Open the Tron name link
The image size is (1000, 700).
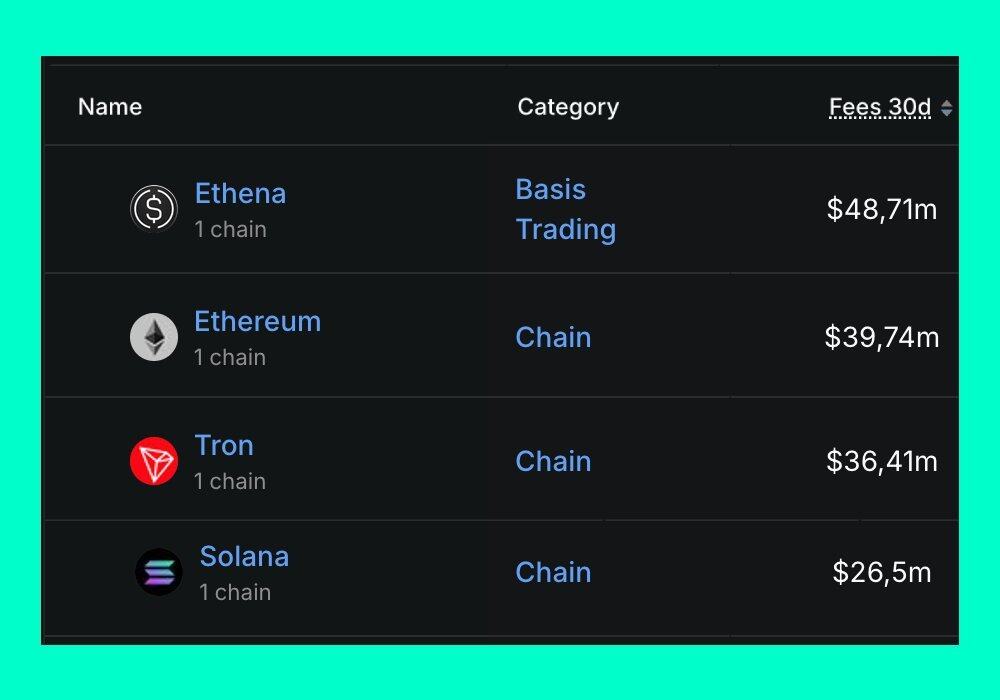tap(224, 445)
